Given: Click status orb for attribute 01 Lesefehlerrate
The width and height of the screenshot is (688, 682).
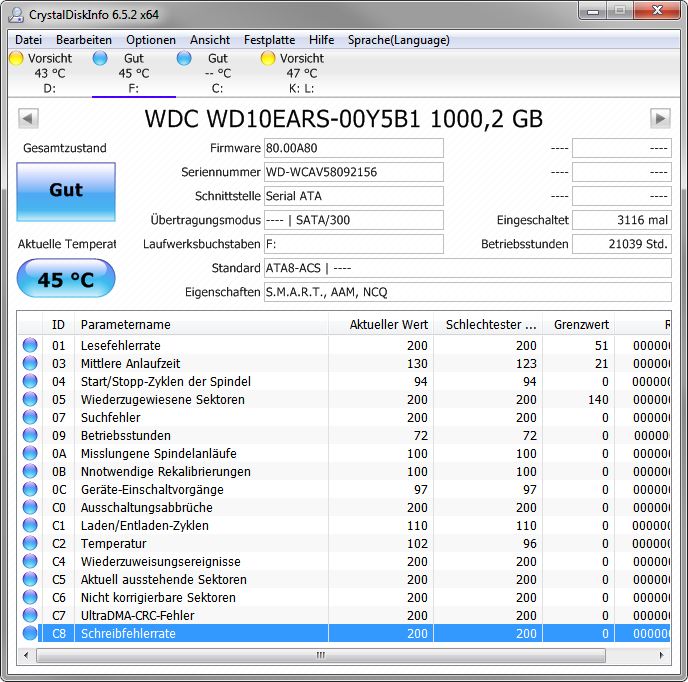Looking at the screenshot, I should tap(30, 345).
